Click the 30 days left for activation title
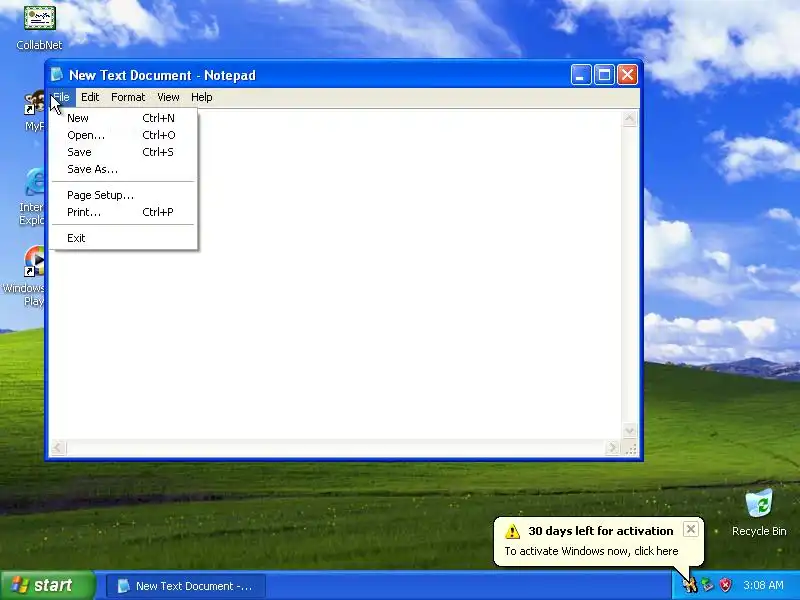This screenshot has height=600, width=800. click(601, 531)
